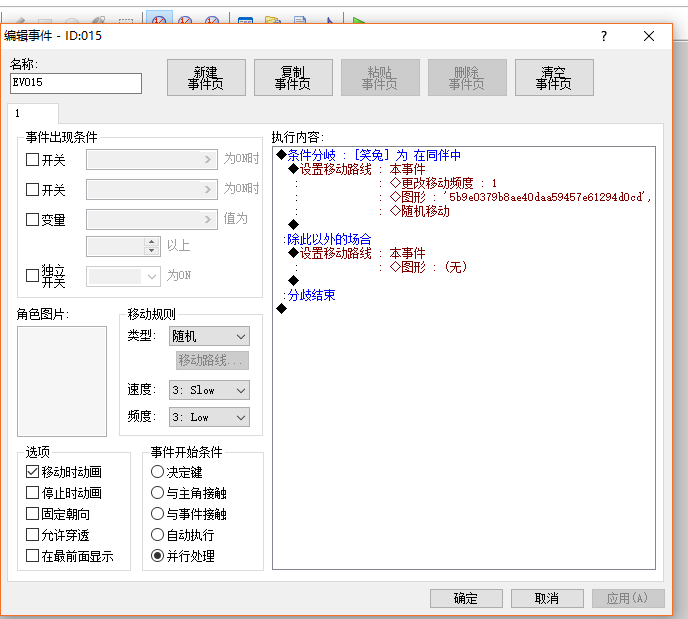Cancel with the 取消 button

pos(547,598)
